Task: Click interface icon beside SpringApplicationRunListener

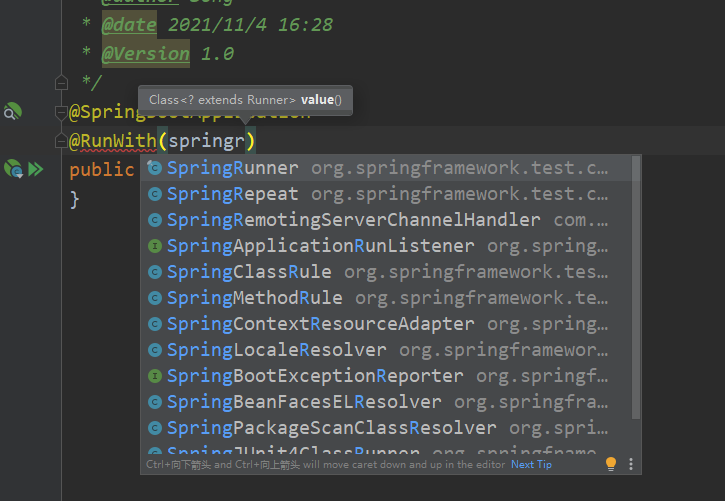Action: click(154, 246)
